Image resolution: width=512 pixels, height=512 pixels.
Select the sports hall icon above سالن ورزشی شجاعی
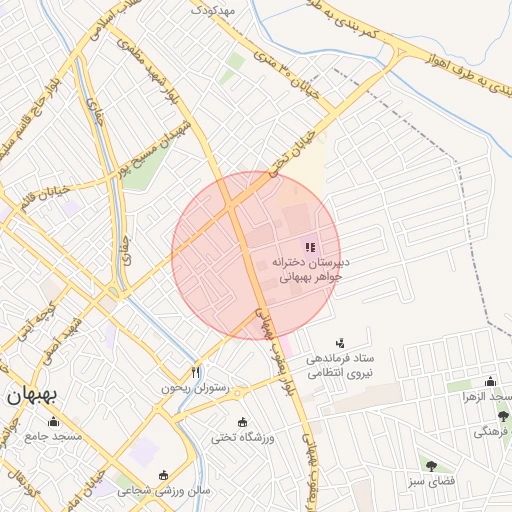163,475
